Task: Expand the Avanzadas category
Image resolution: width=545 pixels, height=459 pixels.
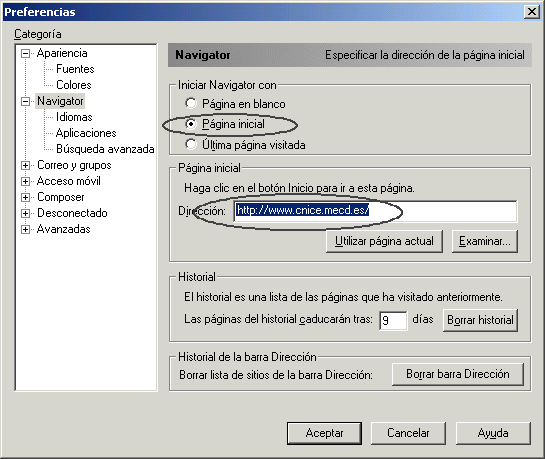Action: pos(25,229)
